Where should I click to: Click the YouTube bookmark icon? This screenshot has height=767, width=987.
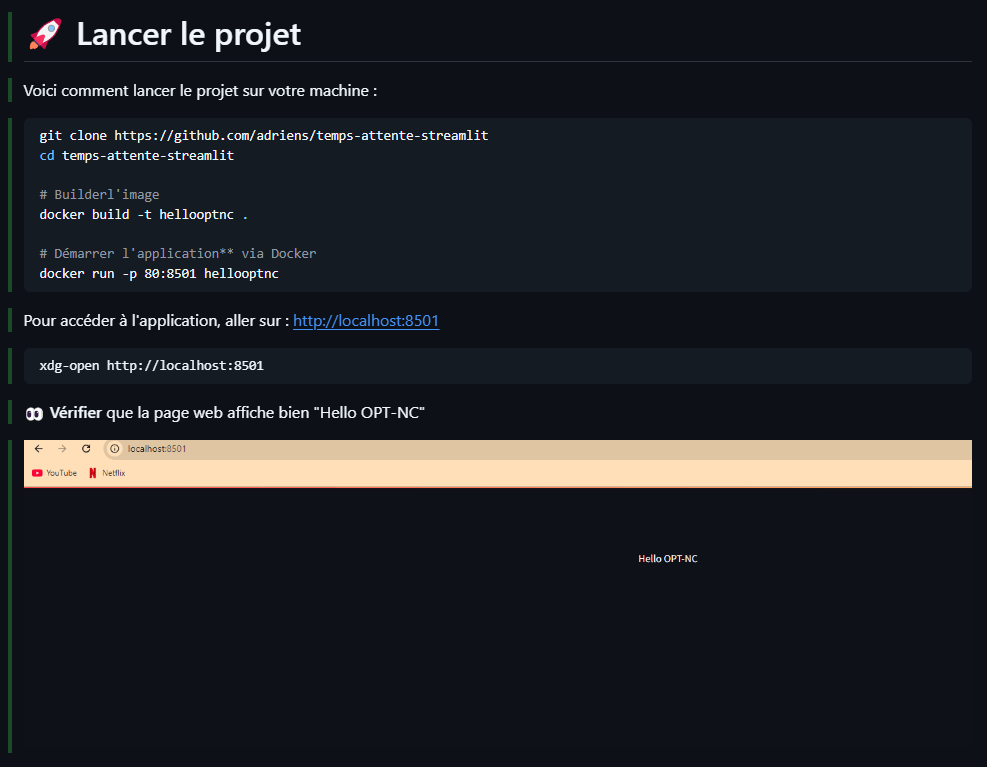point(37,473)
